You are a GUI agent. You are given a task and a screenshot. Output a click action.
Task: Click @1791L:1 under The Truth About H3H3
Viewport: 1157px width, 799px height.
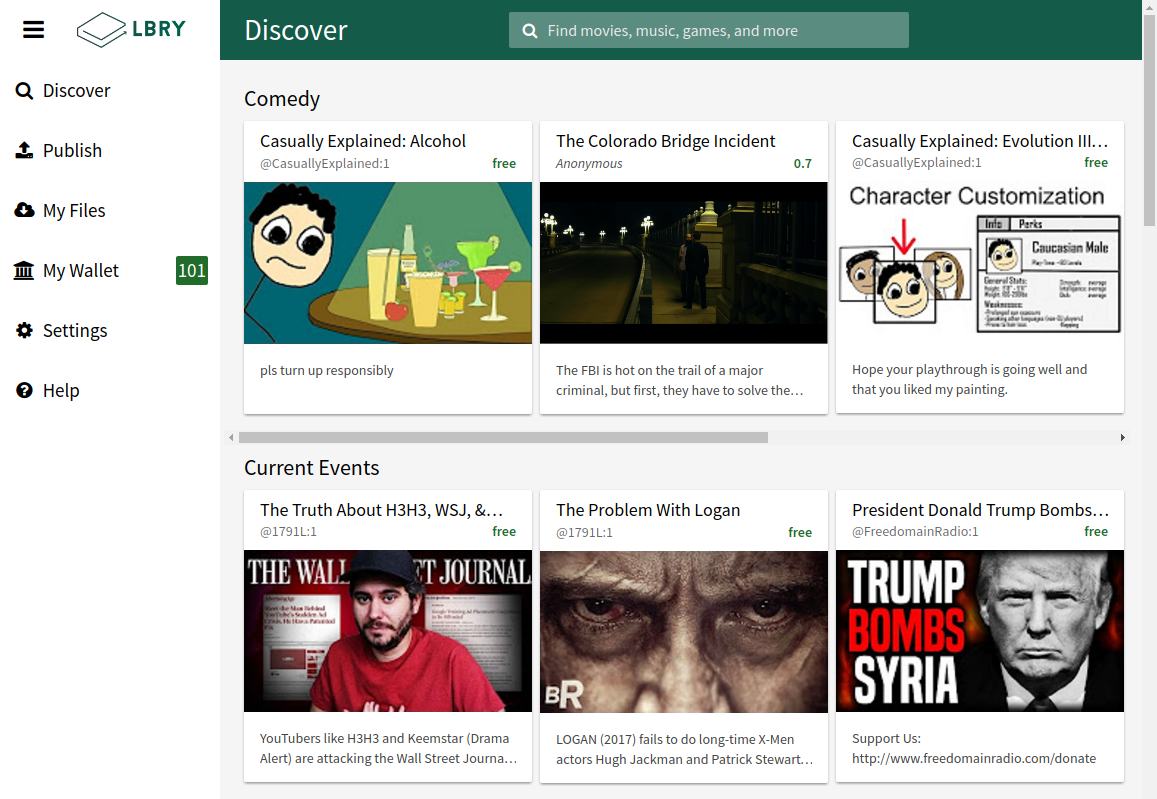(x=288, y=532)
